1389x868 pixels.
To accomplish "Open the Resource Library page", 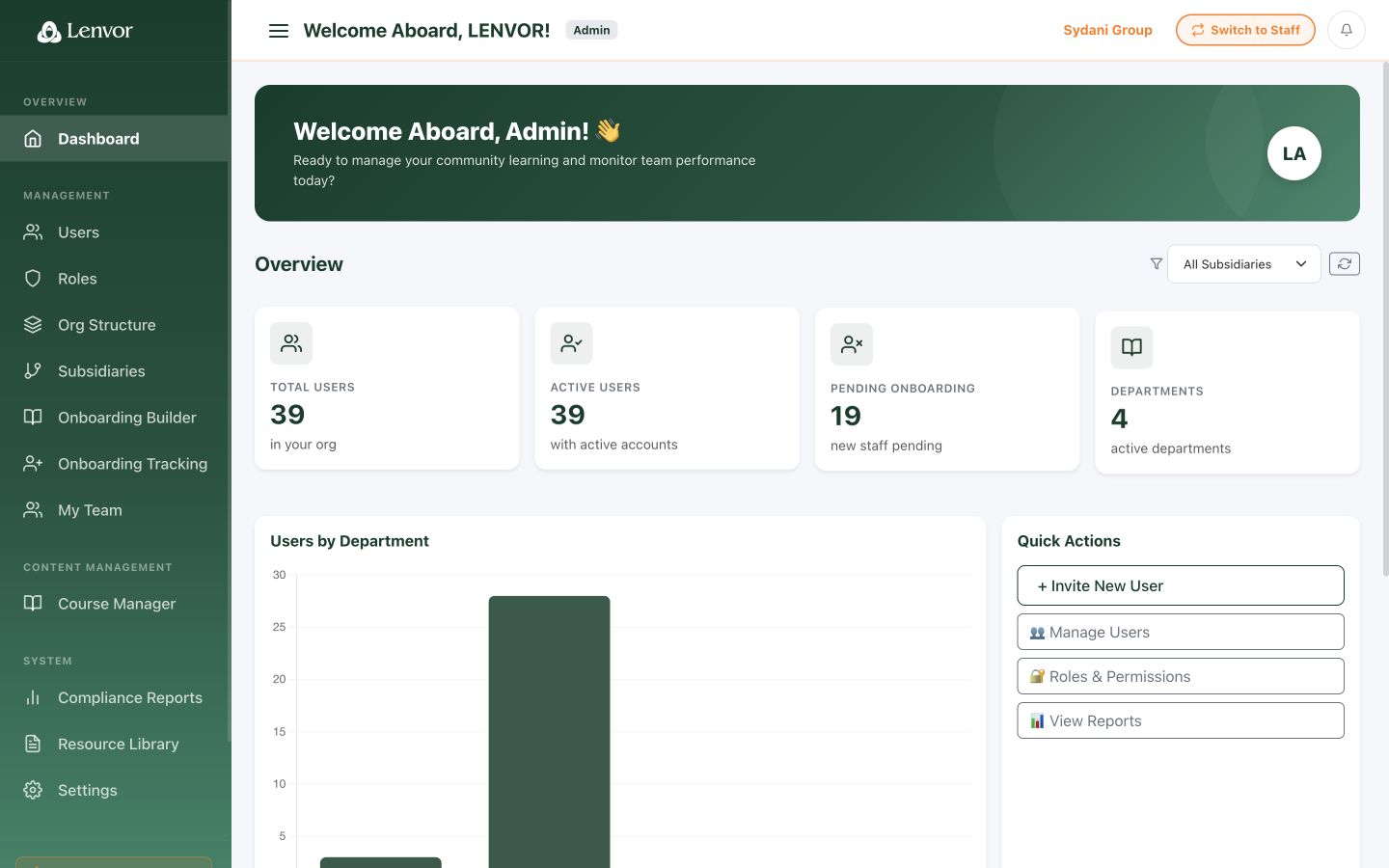I will (114, 744).
